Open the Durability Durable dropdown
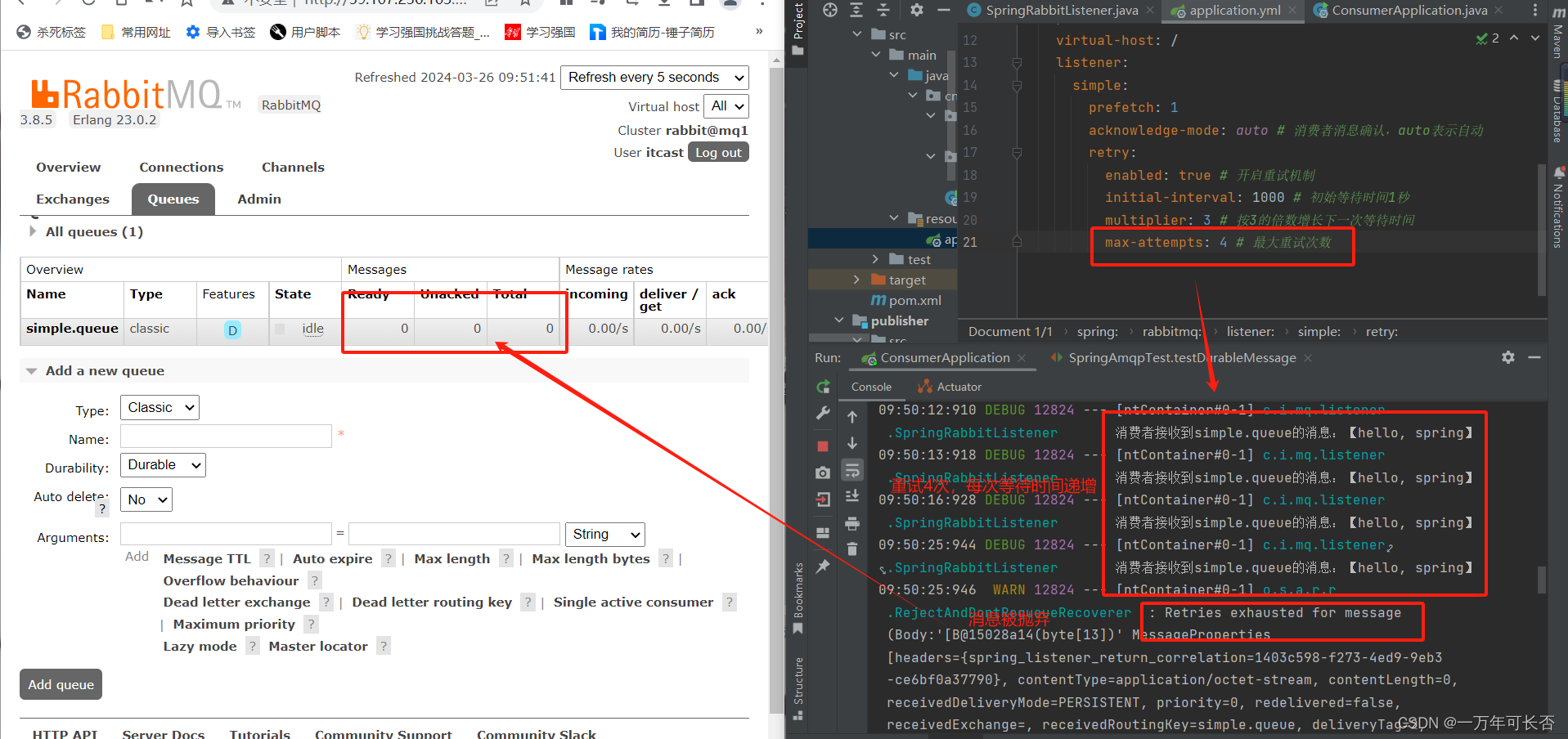Image resolution: width=1568 pixels, height=739 pixels. point(163,465)
